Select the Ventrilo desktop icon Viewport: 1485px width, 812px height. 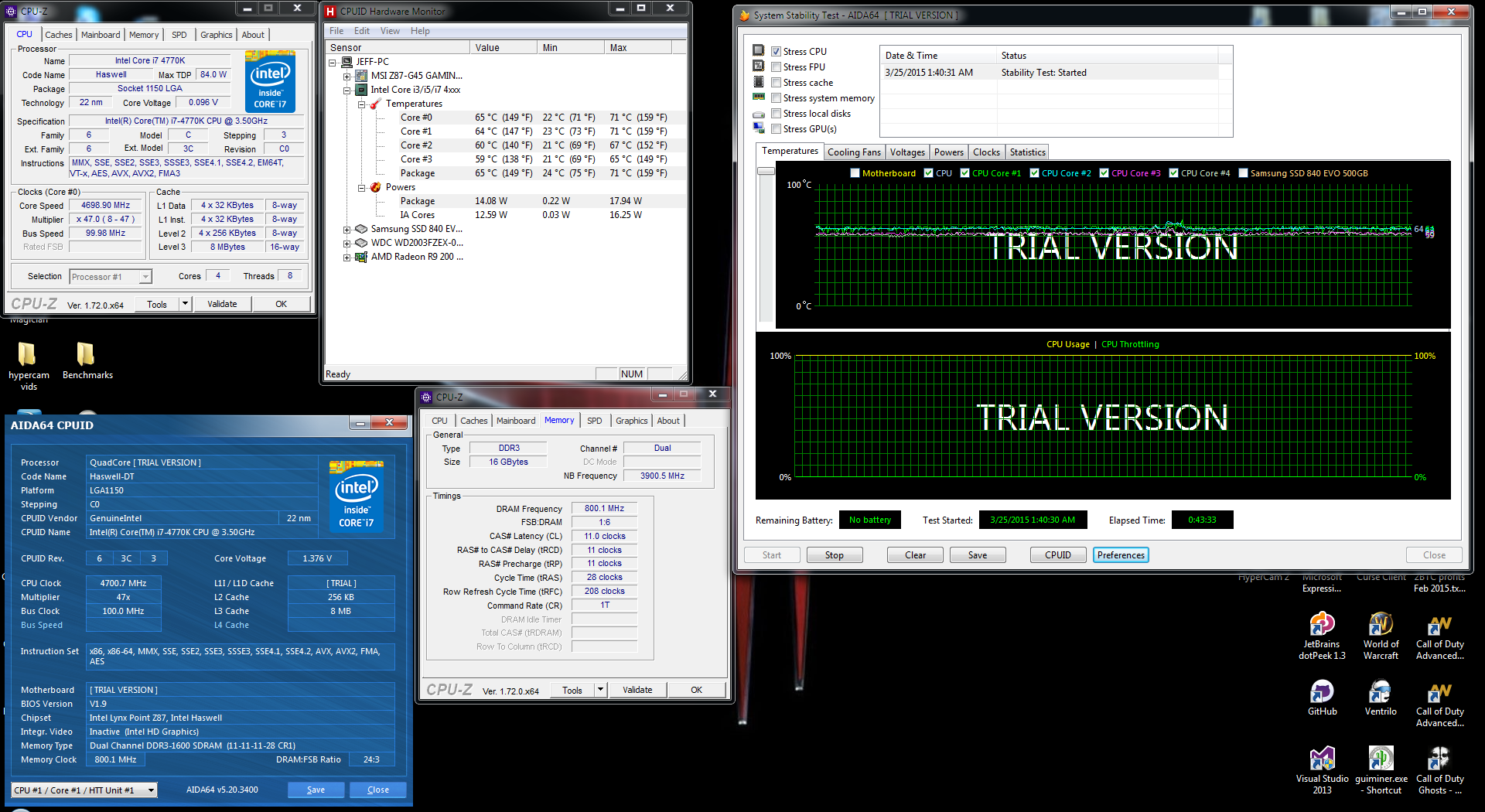1381,698
